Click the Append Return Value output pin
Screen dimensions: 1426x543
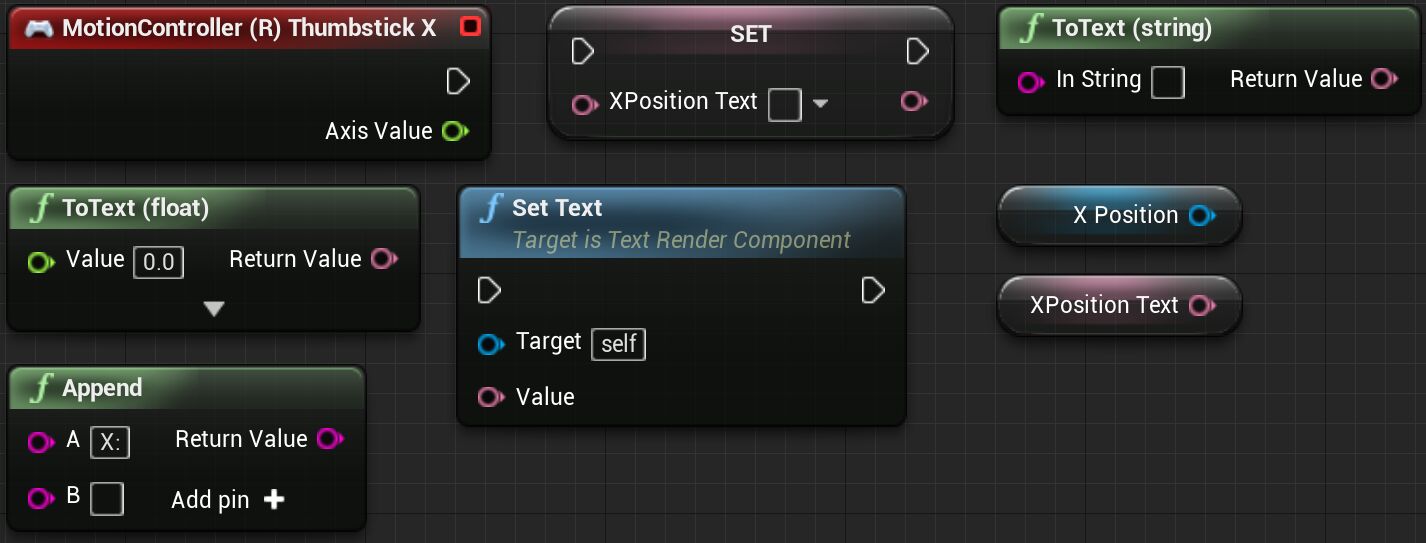pos(329,439)
